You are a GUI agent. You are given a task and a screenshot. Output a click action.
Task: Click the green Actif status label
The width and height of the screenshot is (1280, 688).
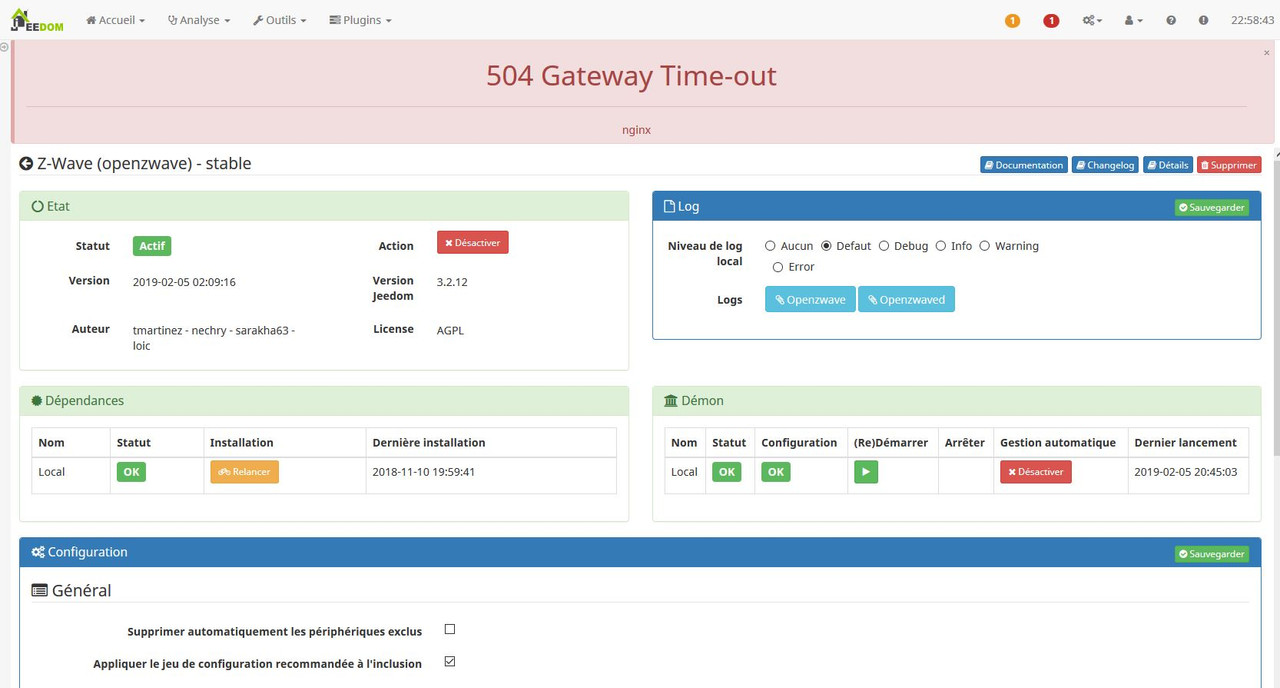152,246
